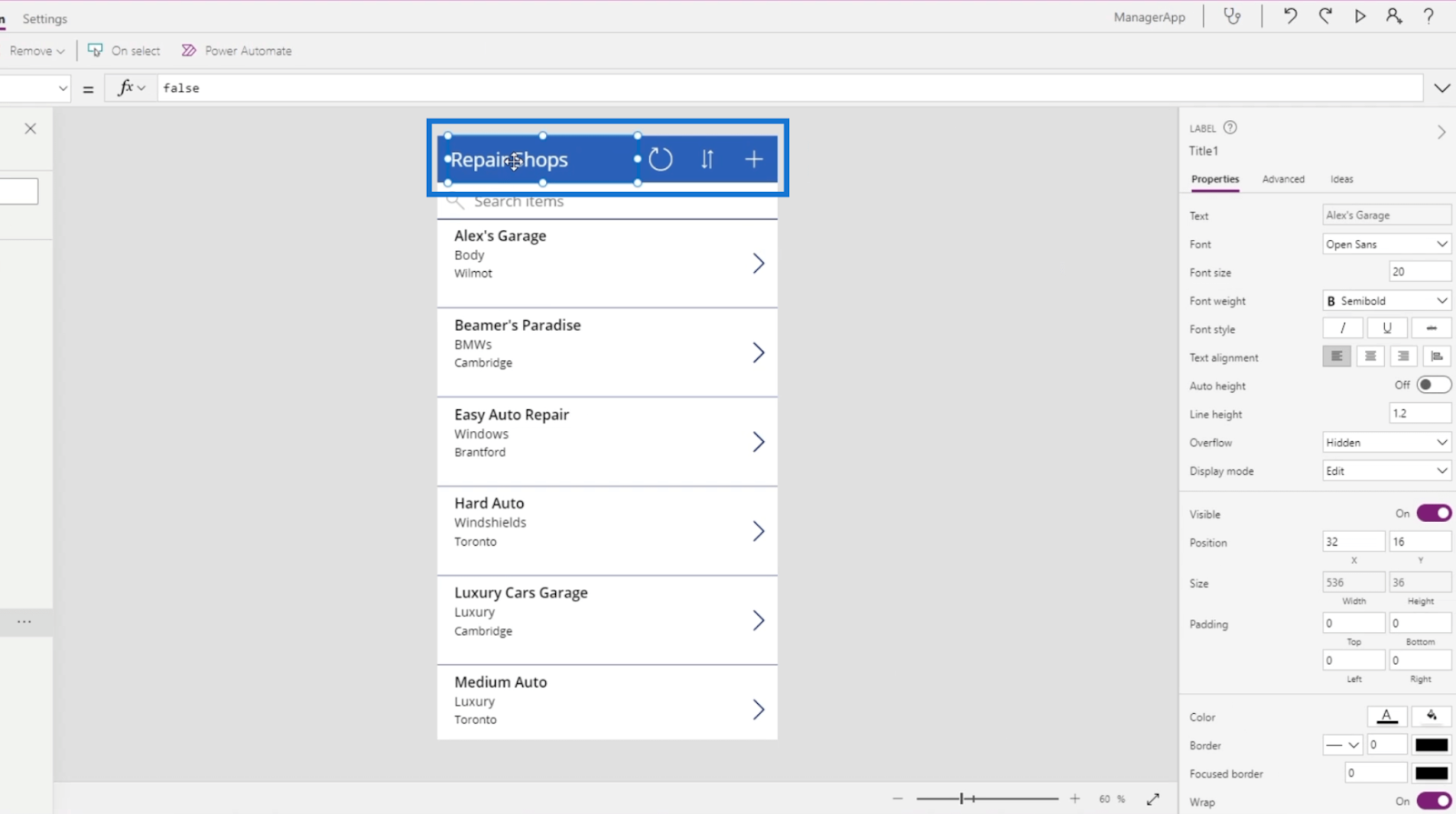The height and width of the screenshot is (814, 1456).
Task: Toggle the Auto height switch
Action: click(1433, 385)
